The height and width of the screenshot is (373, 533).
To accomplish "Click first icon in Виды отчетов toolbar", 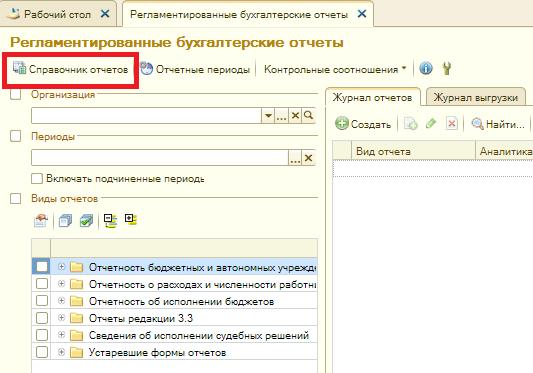I will coord(41,220).
